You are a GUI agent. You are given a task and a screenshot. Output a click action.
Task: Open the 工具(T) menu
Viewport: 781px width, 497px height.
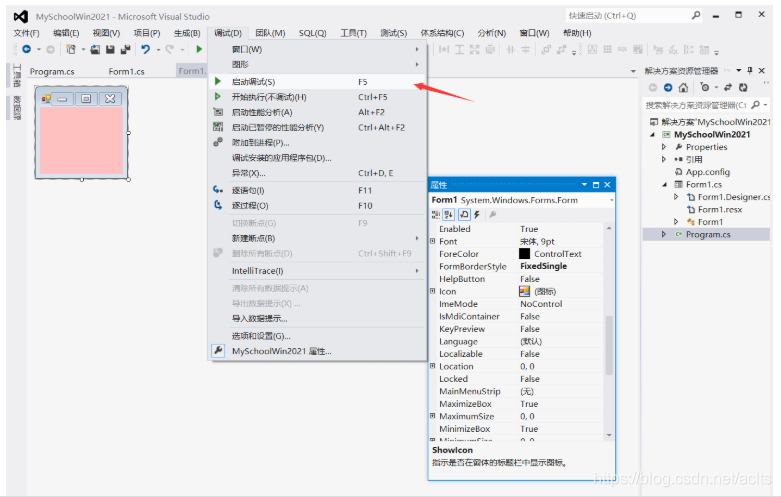[x=353, y=33]
